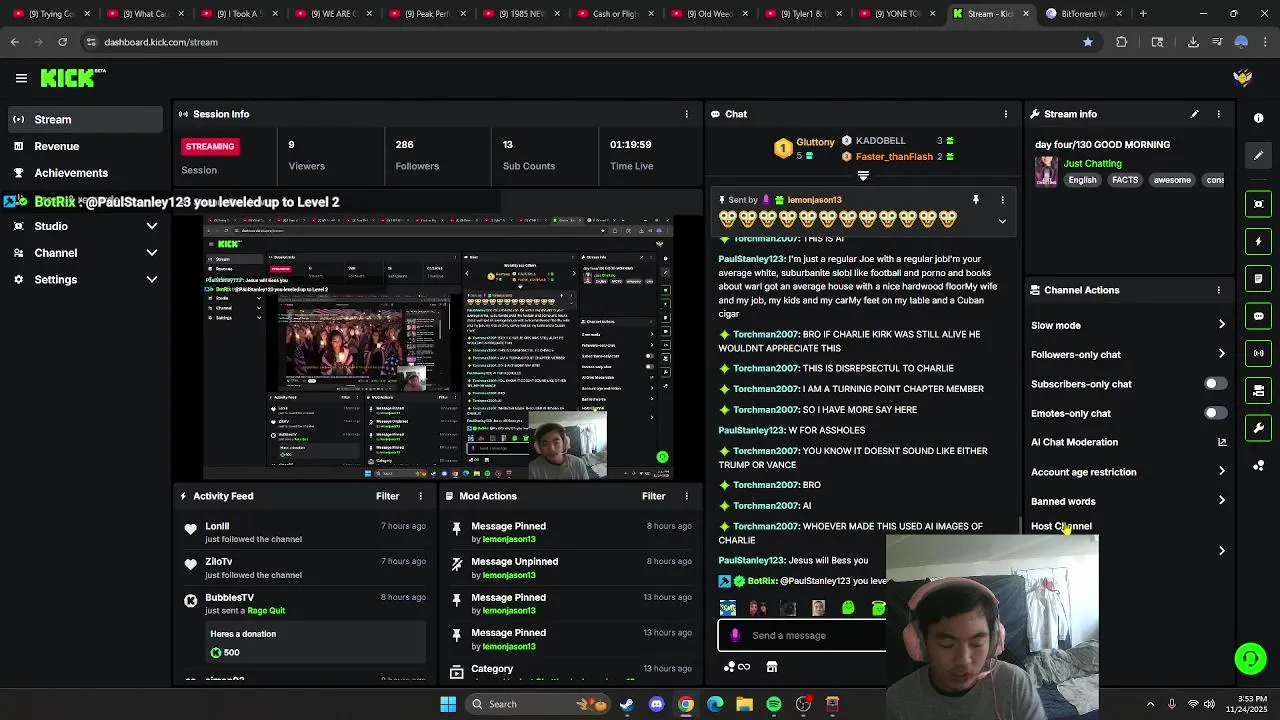1280x720 pixels.
Task: Open pinned message three-dot options
Action: click(1002, 200)
